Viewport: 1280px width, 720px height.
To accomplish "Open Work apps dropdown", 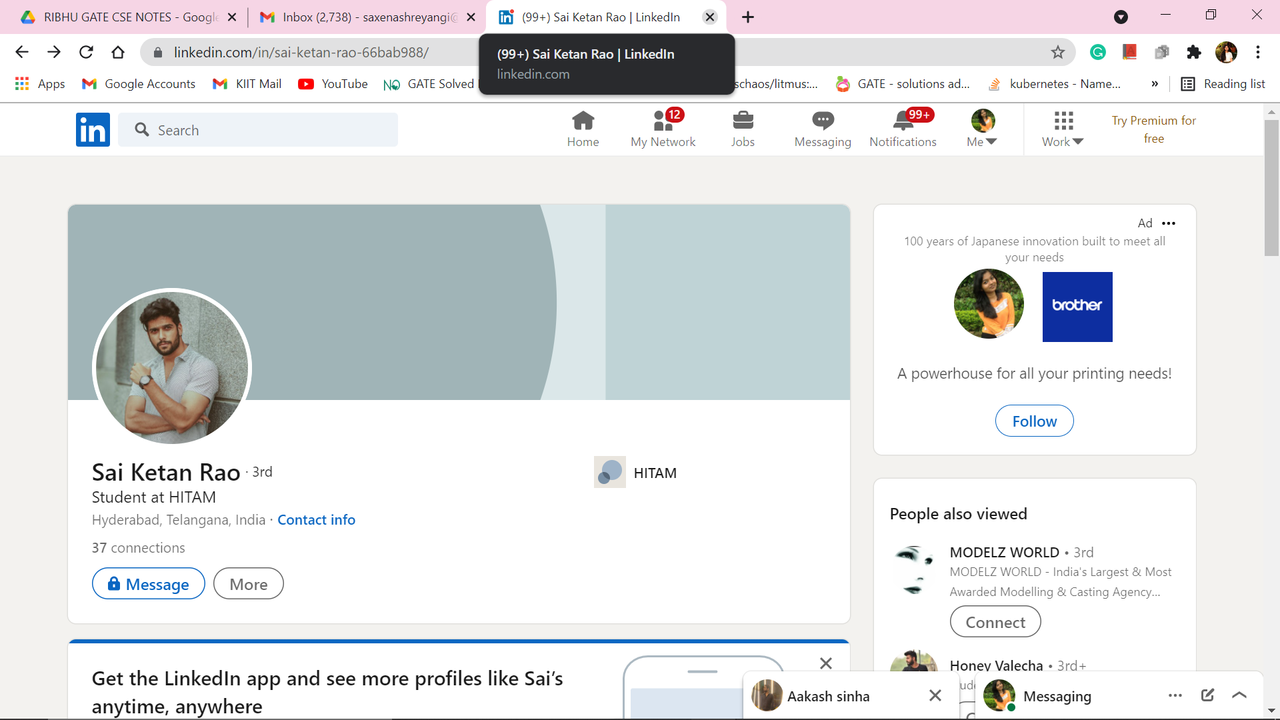I will [1063, 129].
